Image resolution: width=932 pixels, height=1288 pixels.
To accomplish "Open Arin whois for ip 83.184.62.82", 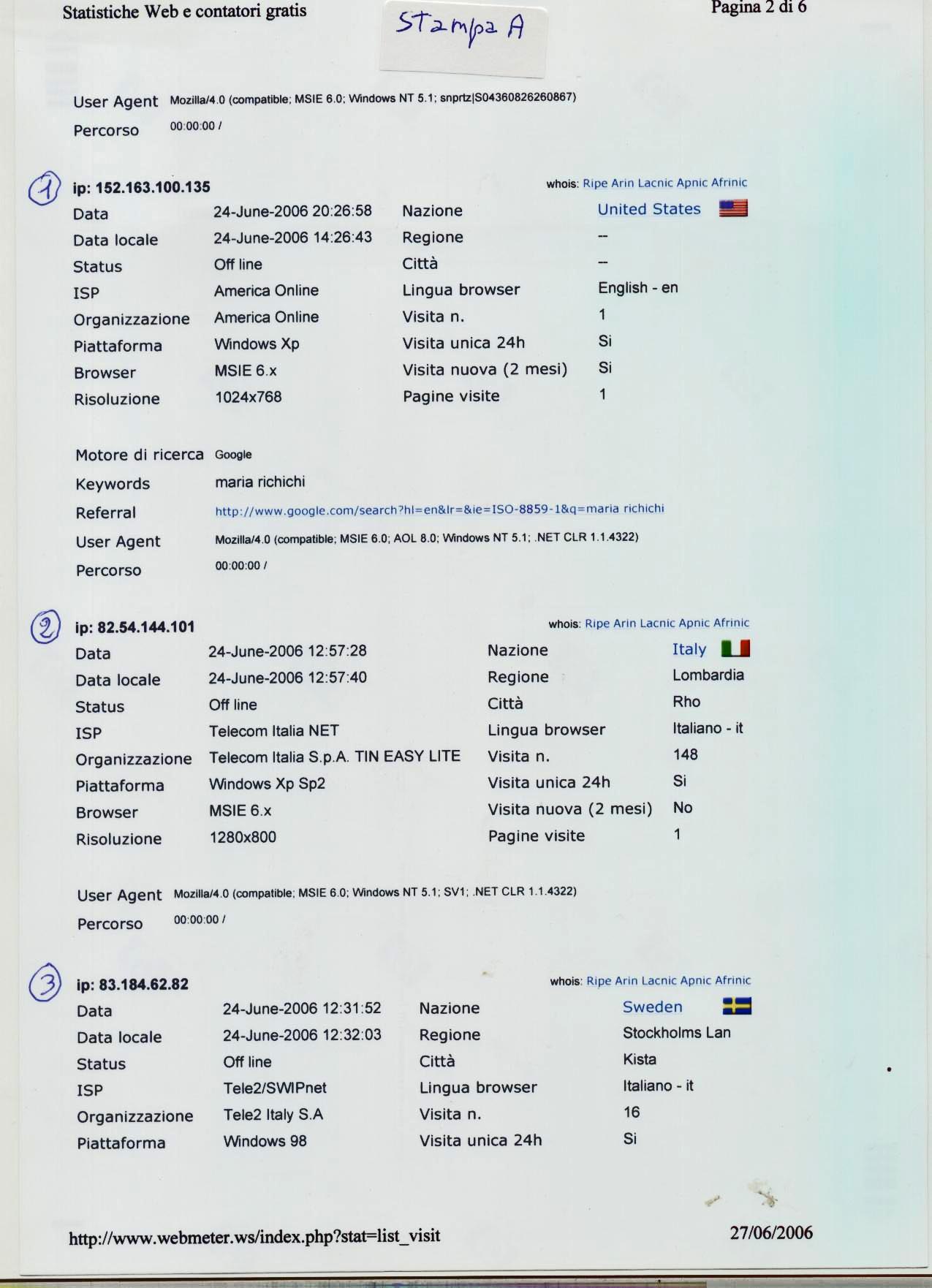I will 626,980.
